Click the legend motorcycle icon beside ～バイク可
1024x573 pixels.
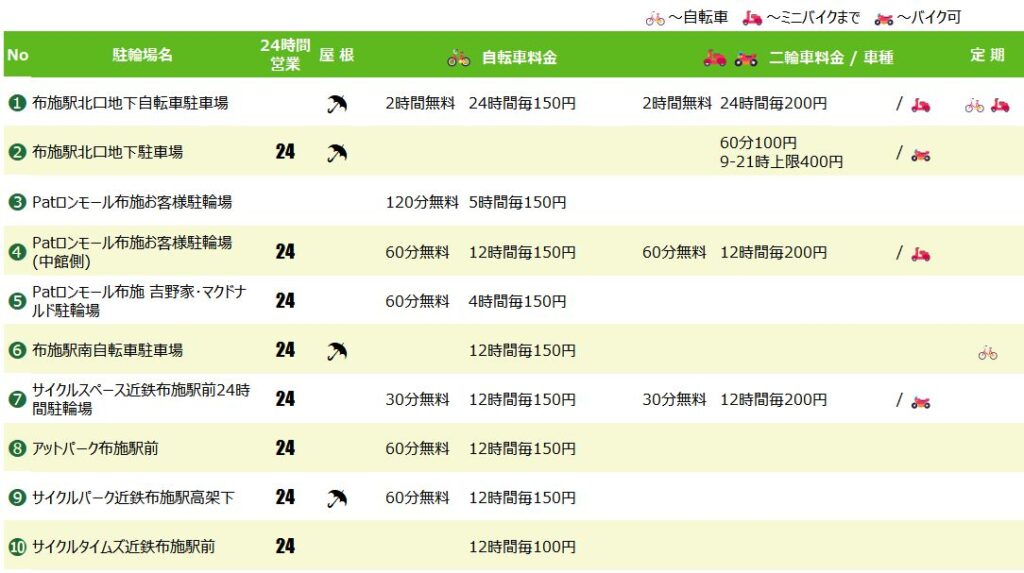[884, 20]
